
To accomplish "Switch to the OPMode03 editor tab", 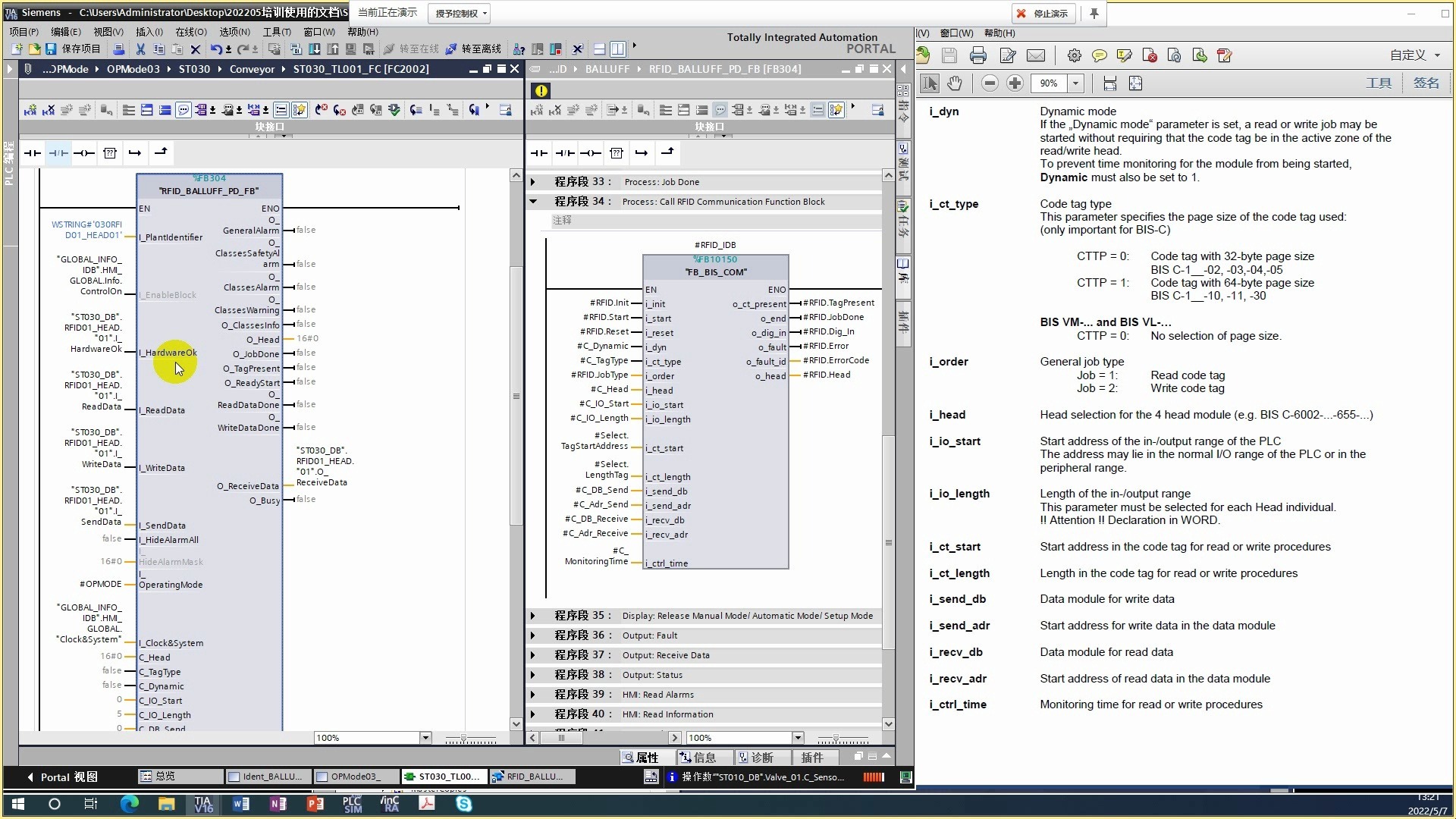I will click(x=354, y=777).
